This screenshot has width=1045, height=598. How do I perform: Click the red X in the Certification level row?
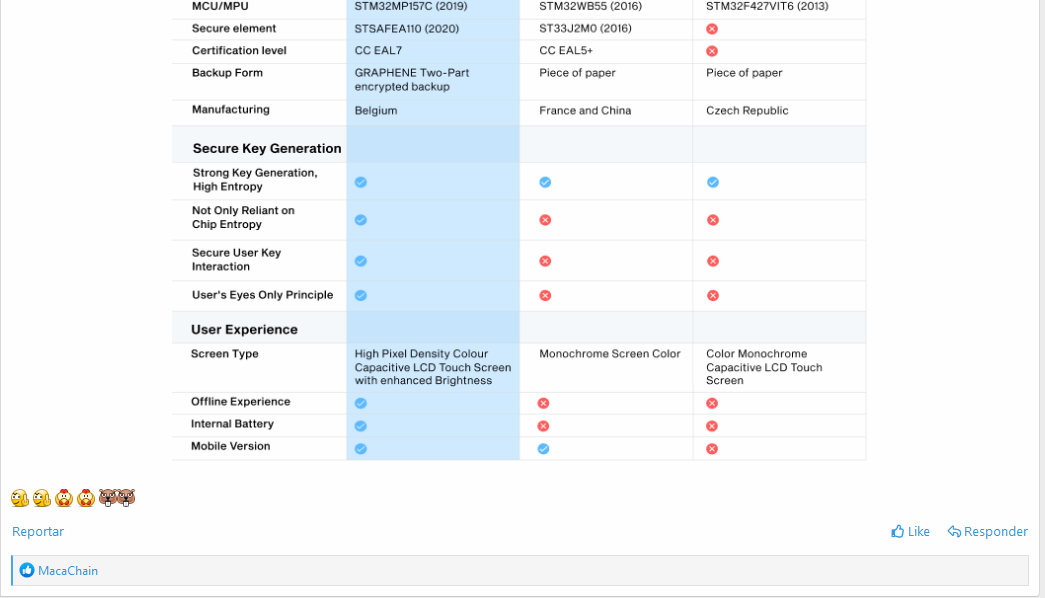click(x=712, y=51)
